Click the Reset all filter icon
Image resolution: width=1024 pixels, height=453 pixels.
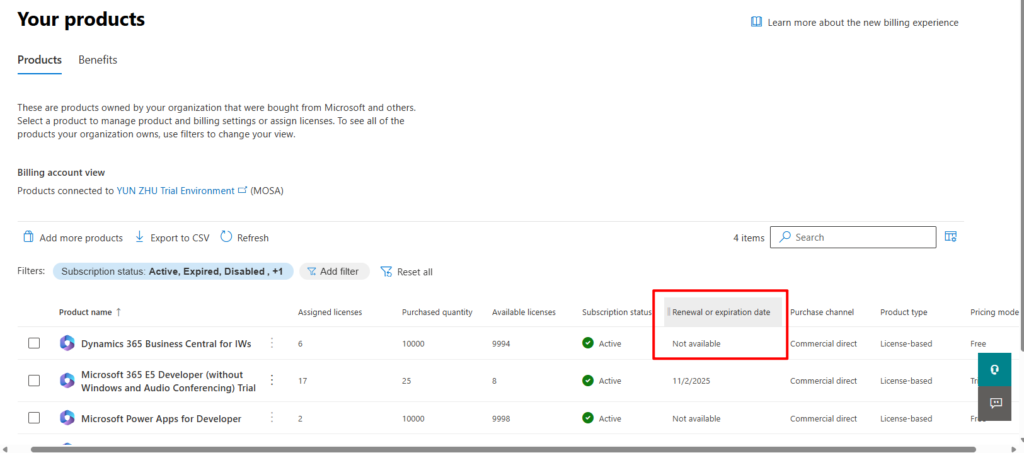pyautogui.click(x=386, y=272)
